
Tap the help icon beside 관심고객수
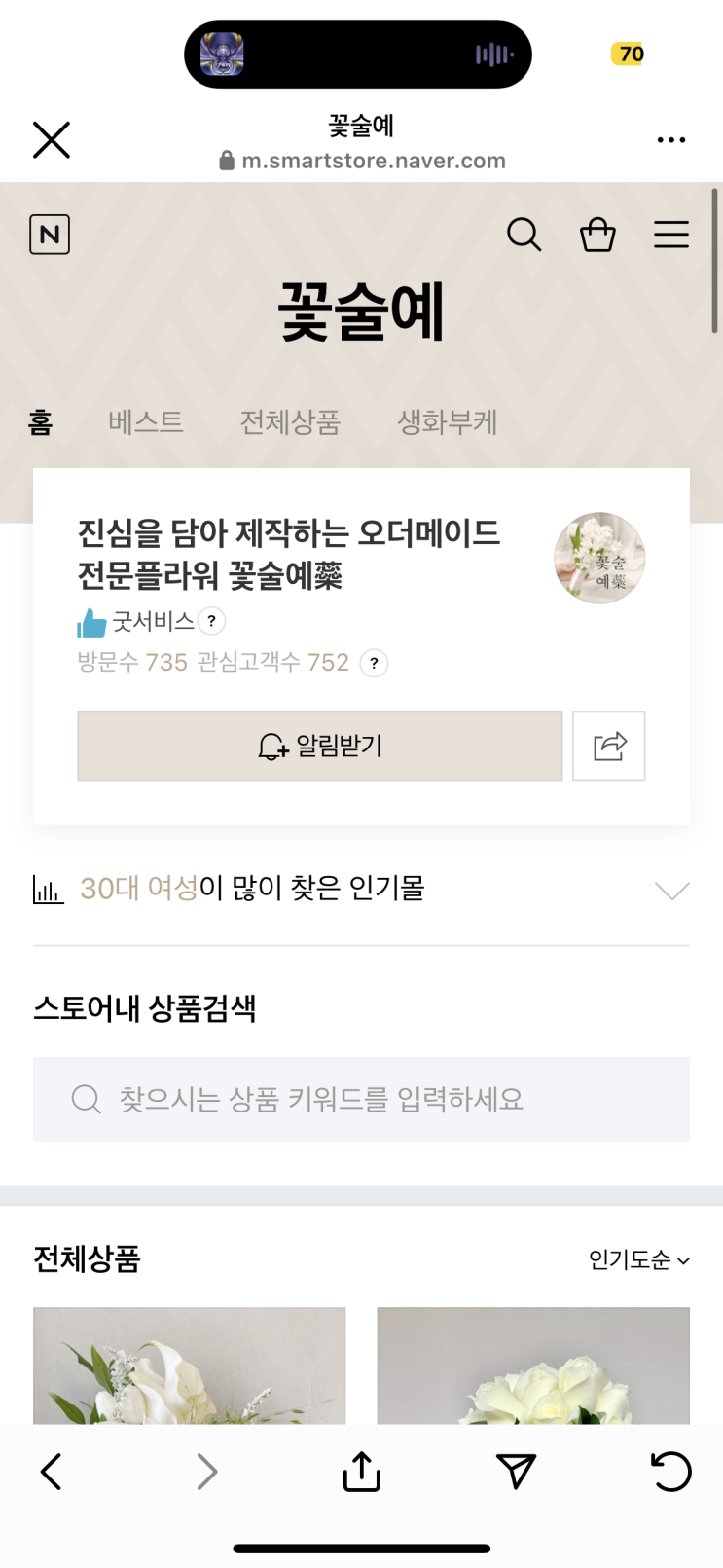(x=375, y=663)
